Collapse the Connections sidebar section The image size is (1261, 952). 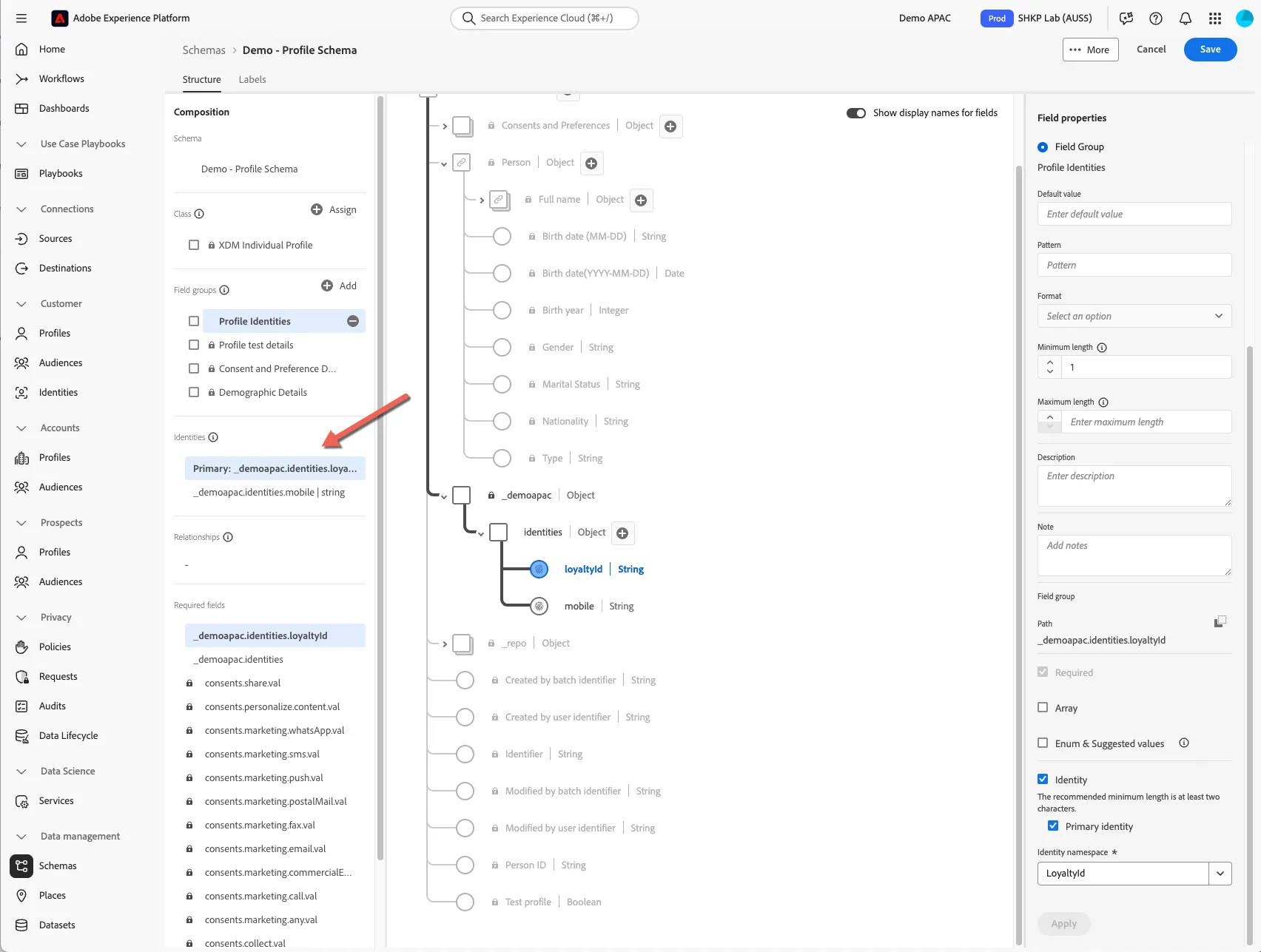point(21,209)
